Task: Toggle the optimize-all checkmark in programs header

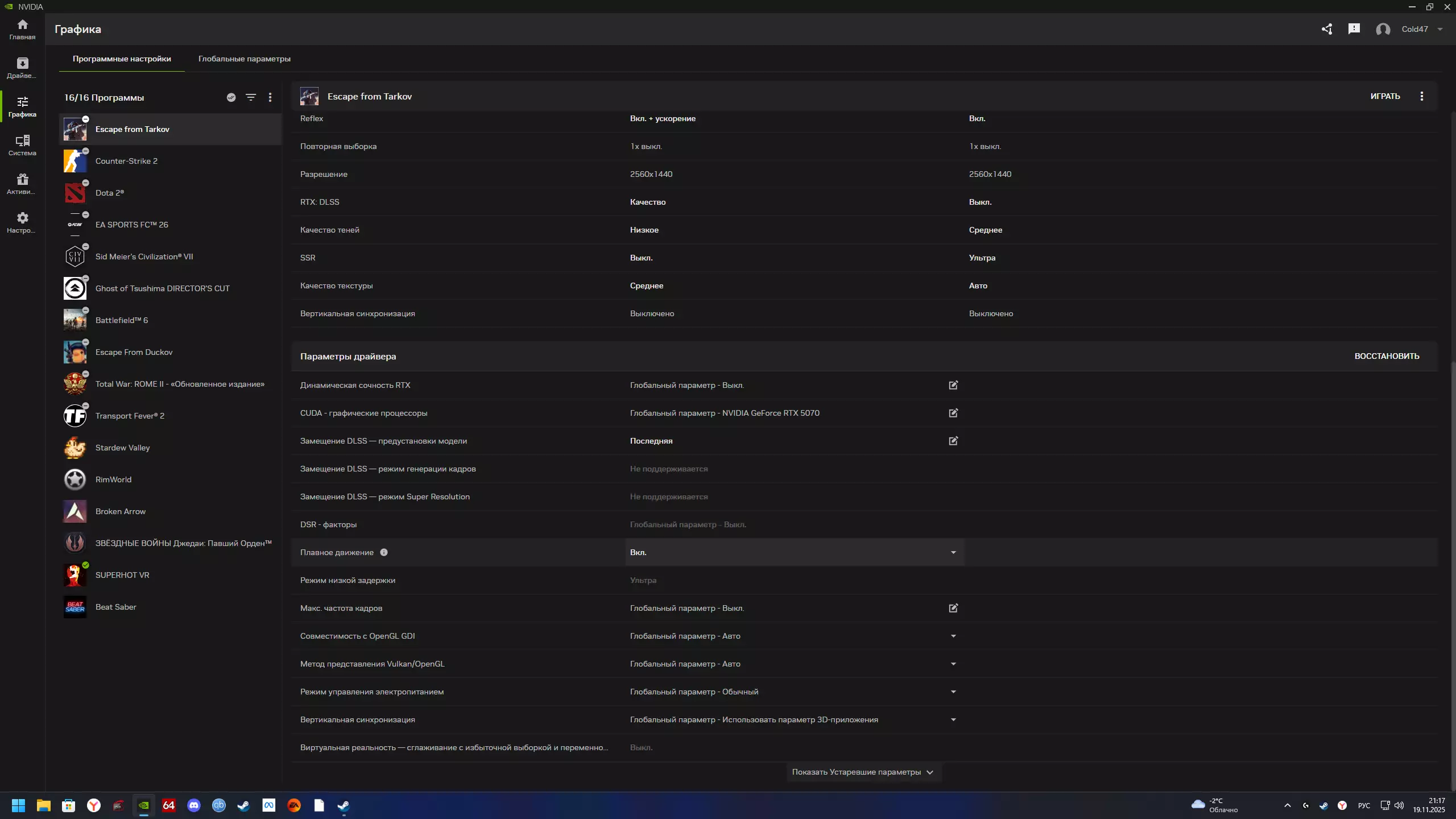Action: tap(231, 97)
